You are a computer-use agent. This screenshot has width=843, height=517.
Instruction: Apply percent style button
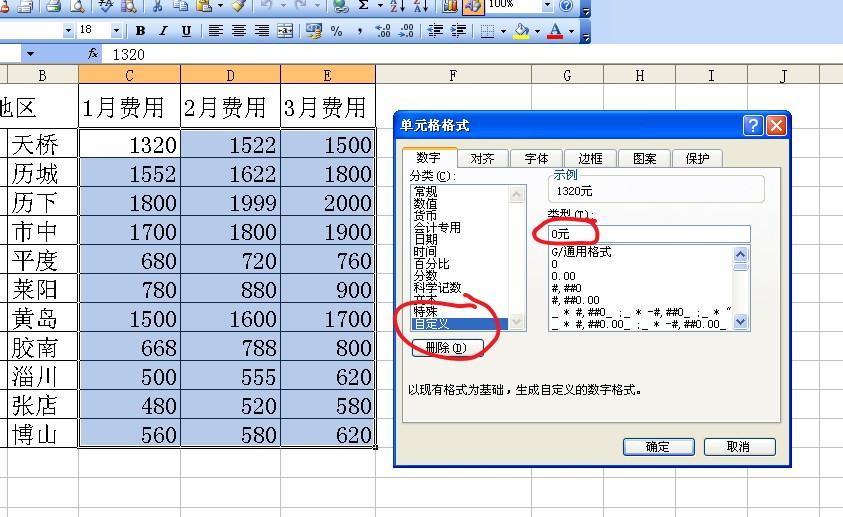coord(337,31)
